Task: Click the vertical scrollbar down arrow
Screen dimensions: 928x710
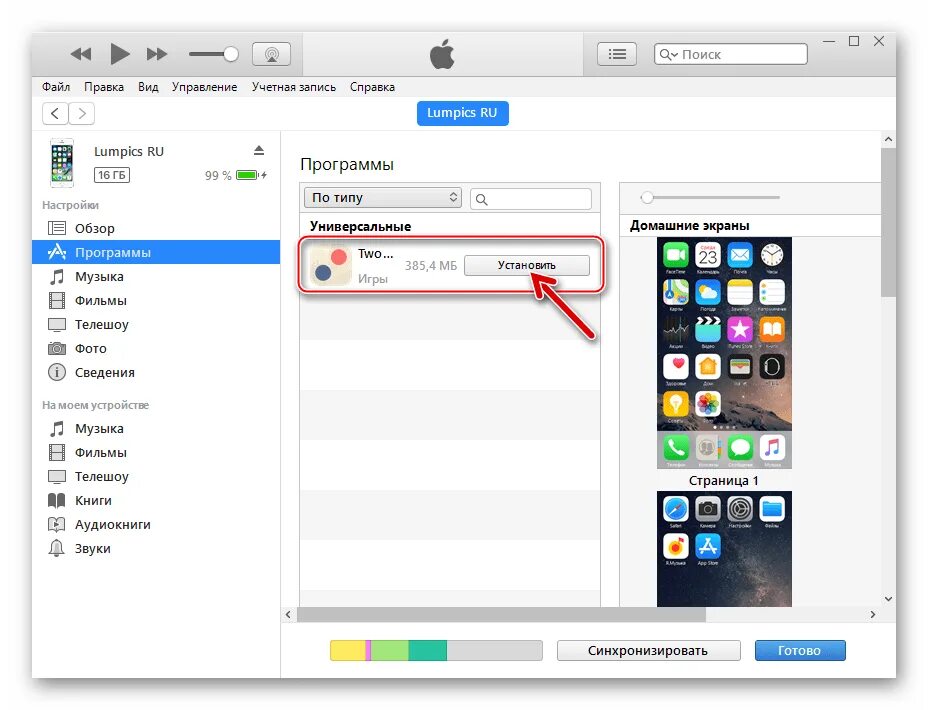Action: [x=888, y=599]
